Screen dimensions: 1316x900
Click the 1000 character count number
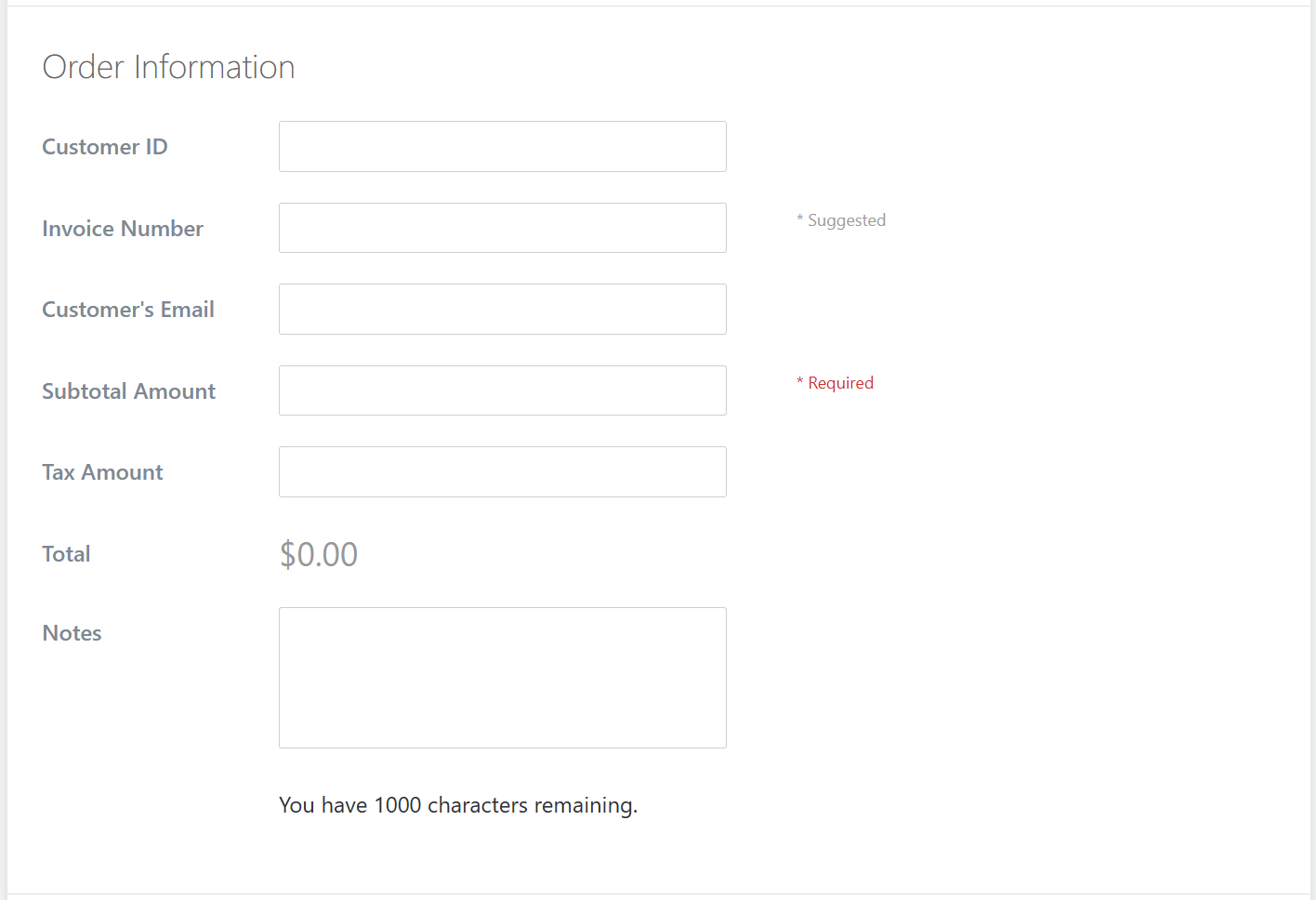click(x=398, y=805)
